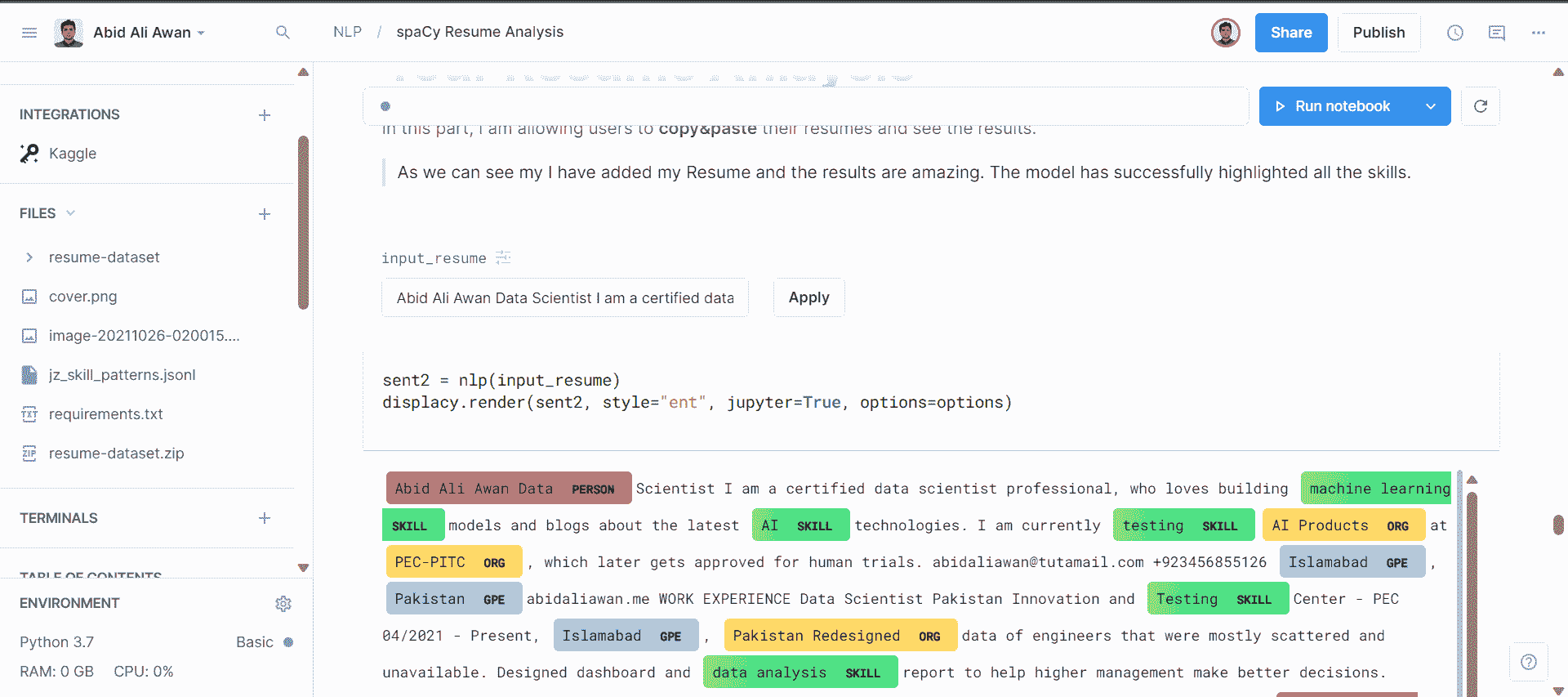Screen dimensions: 1568x697
Task: Click the machine learning SKILL entity
Action: (1375, 489)
